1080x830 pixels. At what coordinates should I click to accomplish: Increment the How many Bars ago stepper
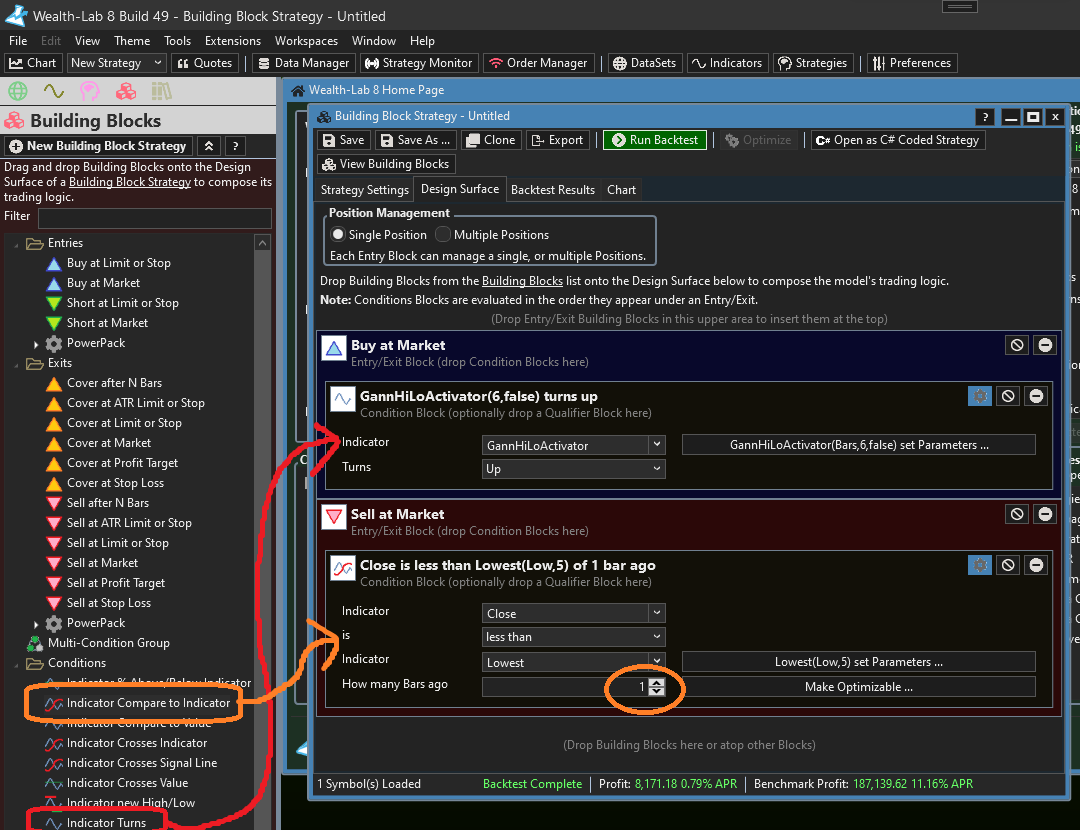[656, 682]
